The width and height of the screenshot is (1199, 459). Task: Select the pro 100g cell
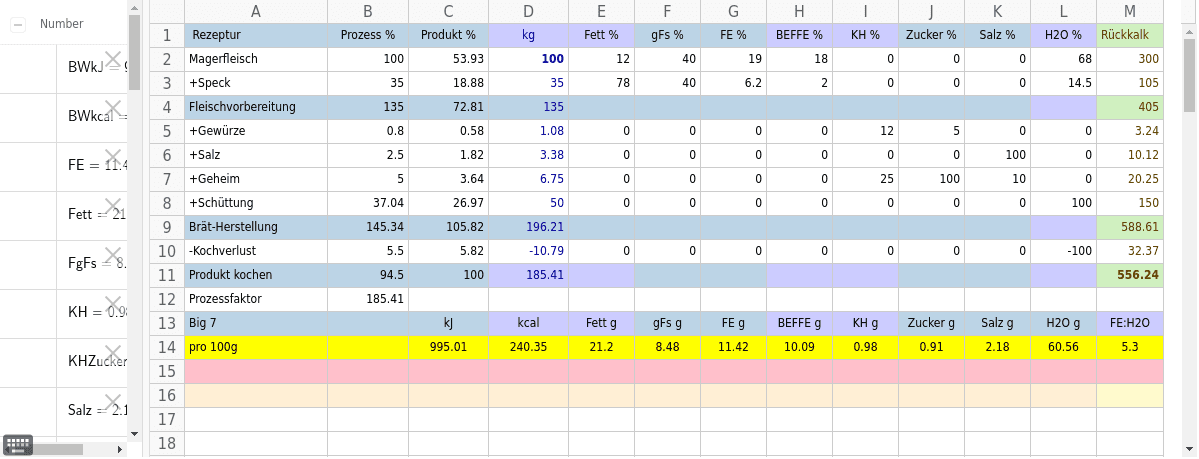click(255, 347)
